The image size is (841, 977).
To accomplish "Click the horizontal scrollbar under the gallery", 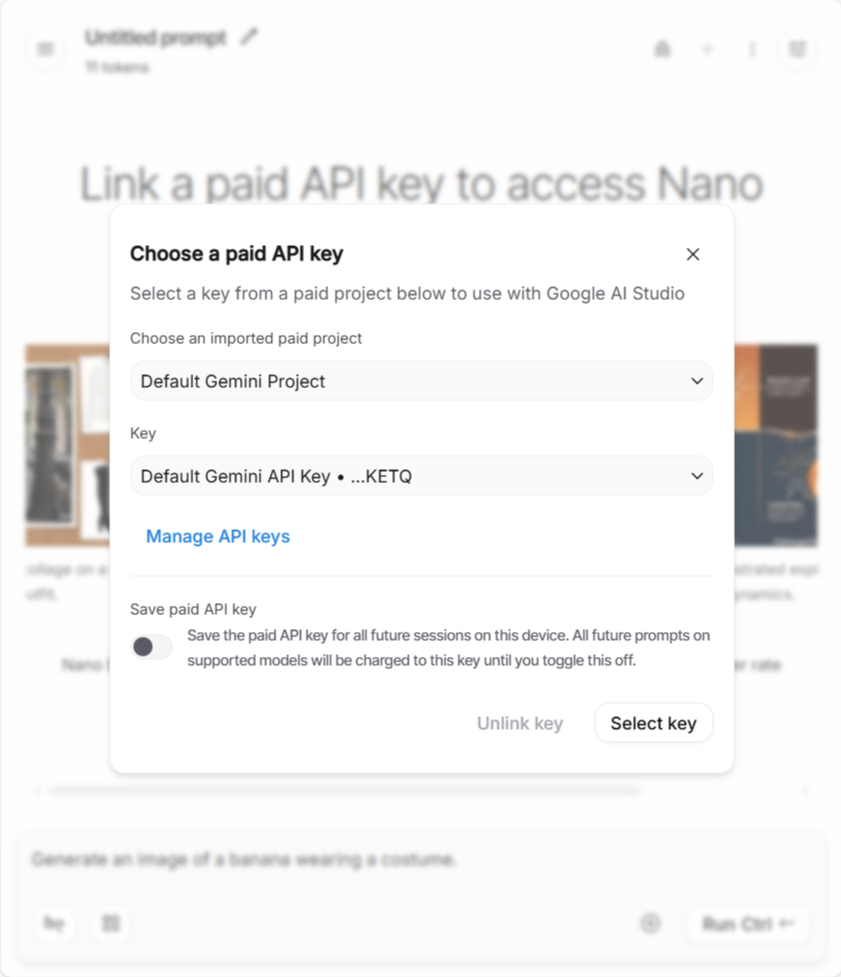I will (x=345, y=791).
